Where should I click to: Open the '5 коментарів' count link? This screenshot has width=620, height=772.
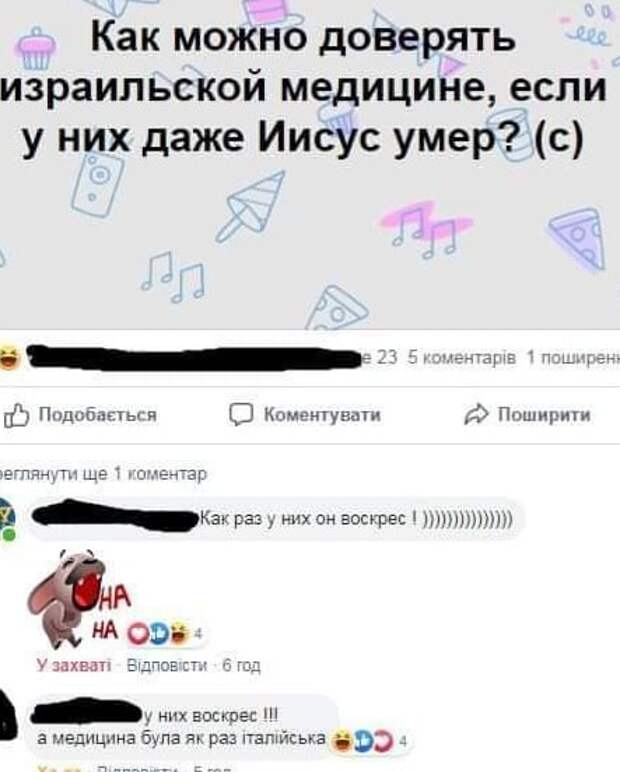462,357
